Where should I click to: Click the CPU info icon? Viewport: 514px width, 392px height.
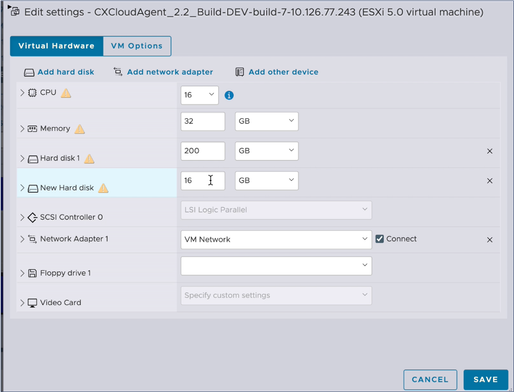pyautogui.click(x=229, y=95)
